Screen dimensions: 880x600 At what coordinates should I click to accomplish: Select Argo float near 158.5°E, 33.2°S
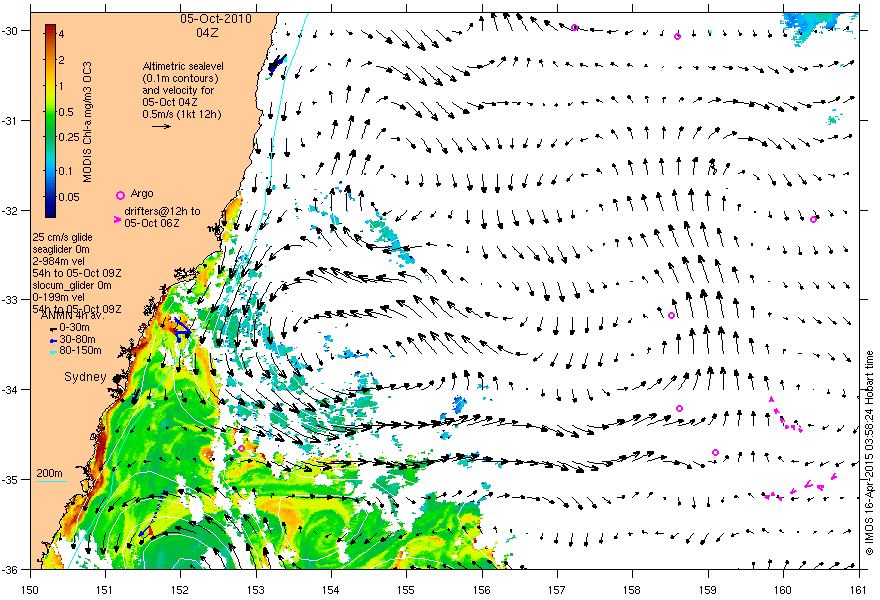click(671, 315)
